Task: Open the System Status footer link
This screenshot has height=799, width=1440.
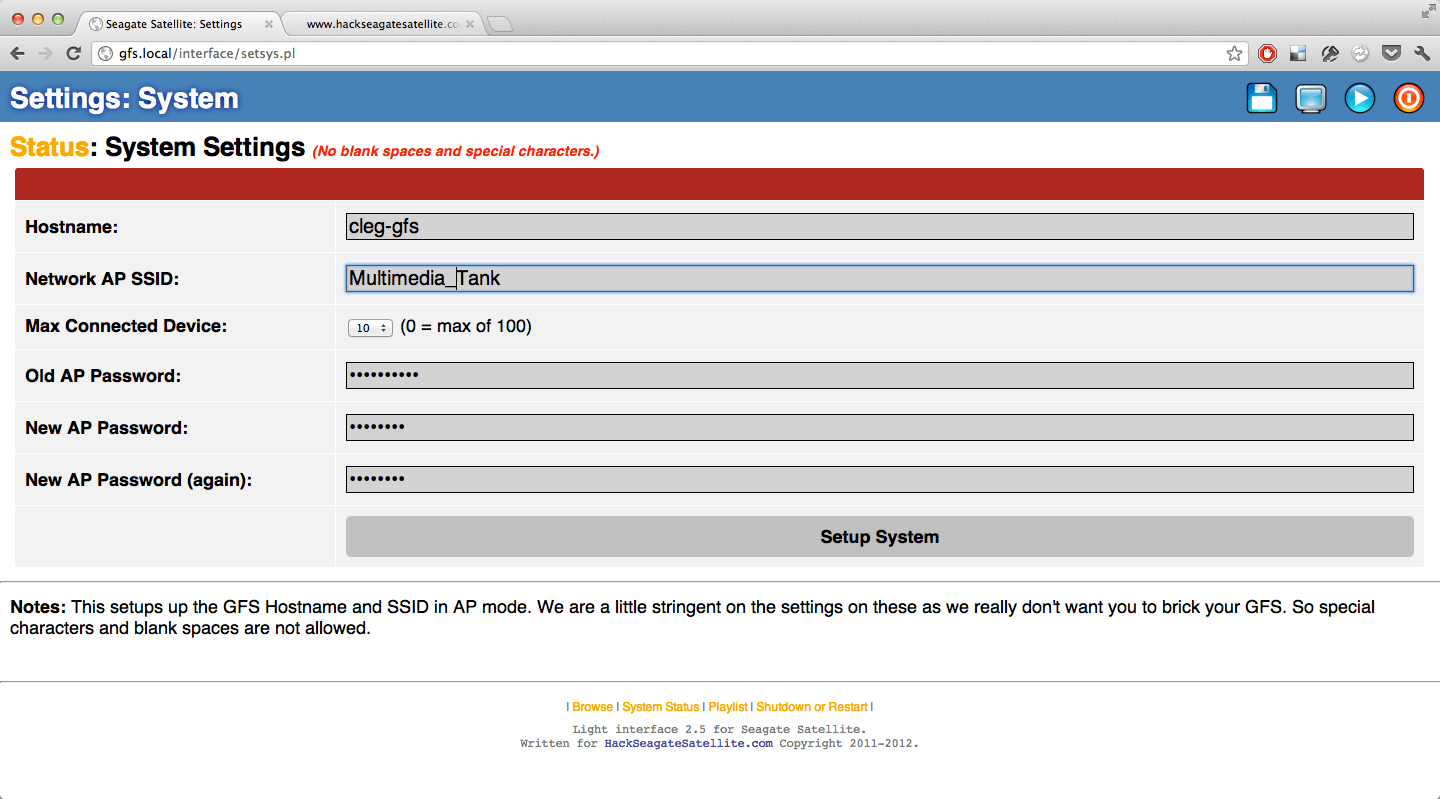Action: click(x=660, y=707)
